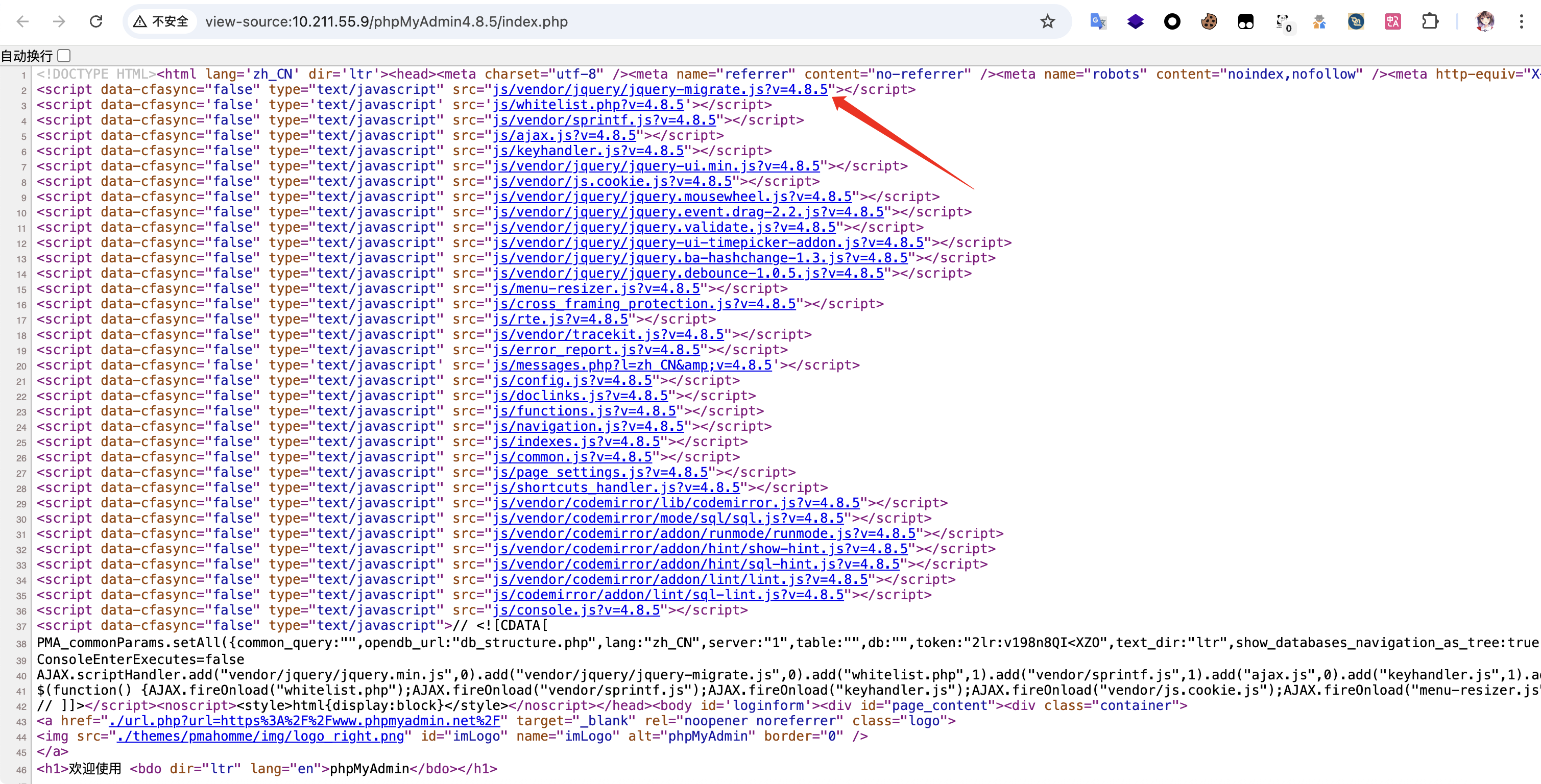
Task: Go forward to the next page
Action: (59, 22)
